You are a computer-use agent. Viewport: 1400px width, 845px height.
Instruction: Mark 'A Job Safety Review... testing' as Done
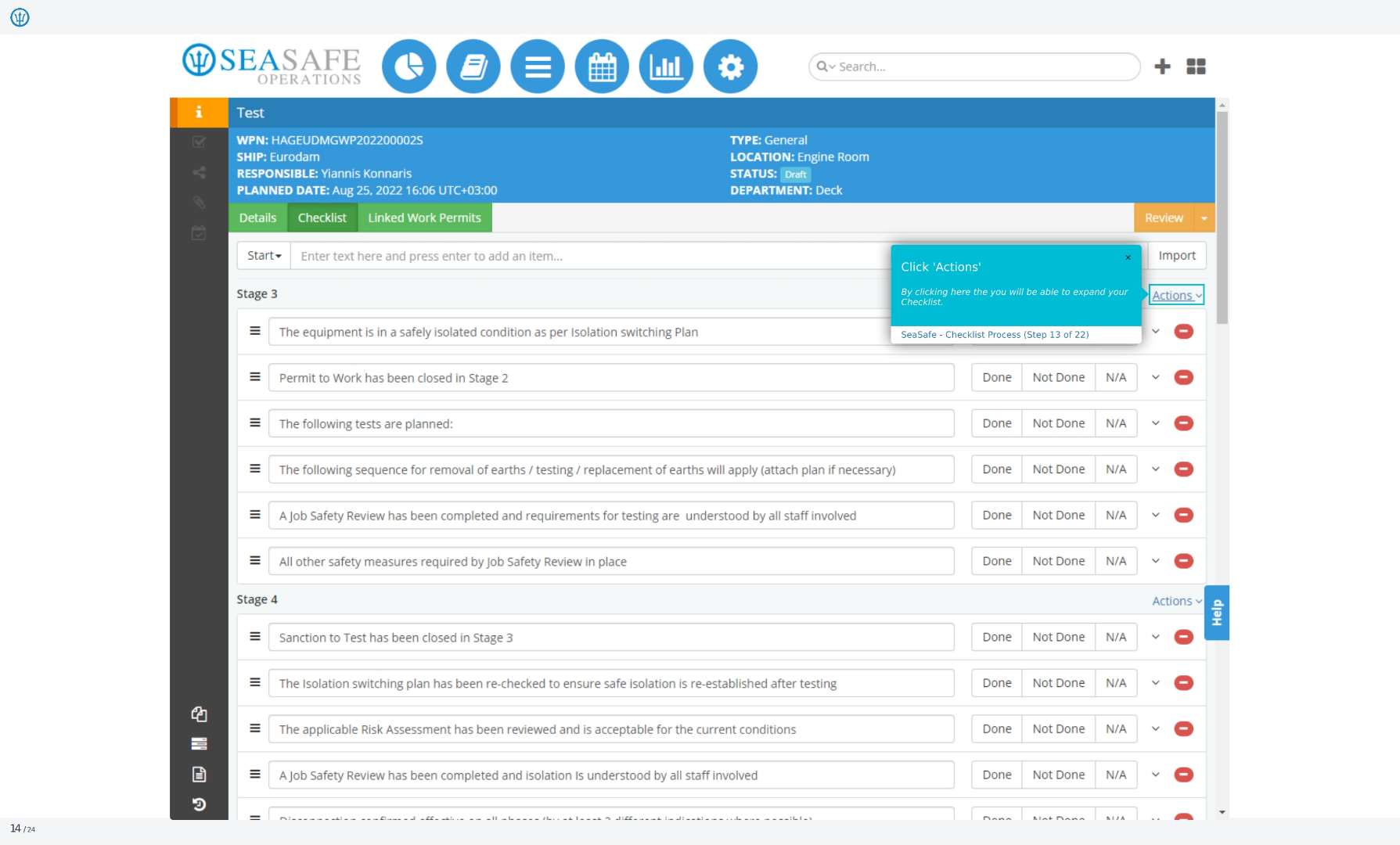[997, 515]
